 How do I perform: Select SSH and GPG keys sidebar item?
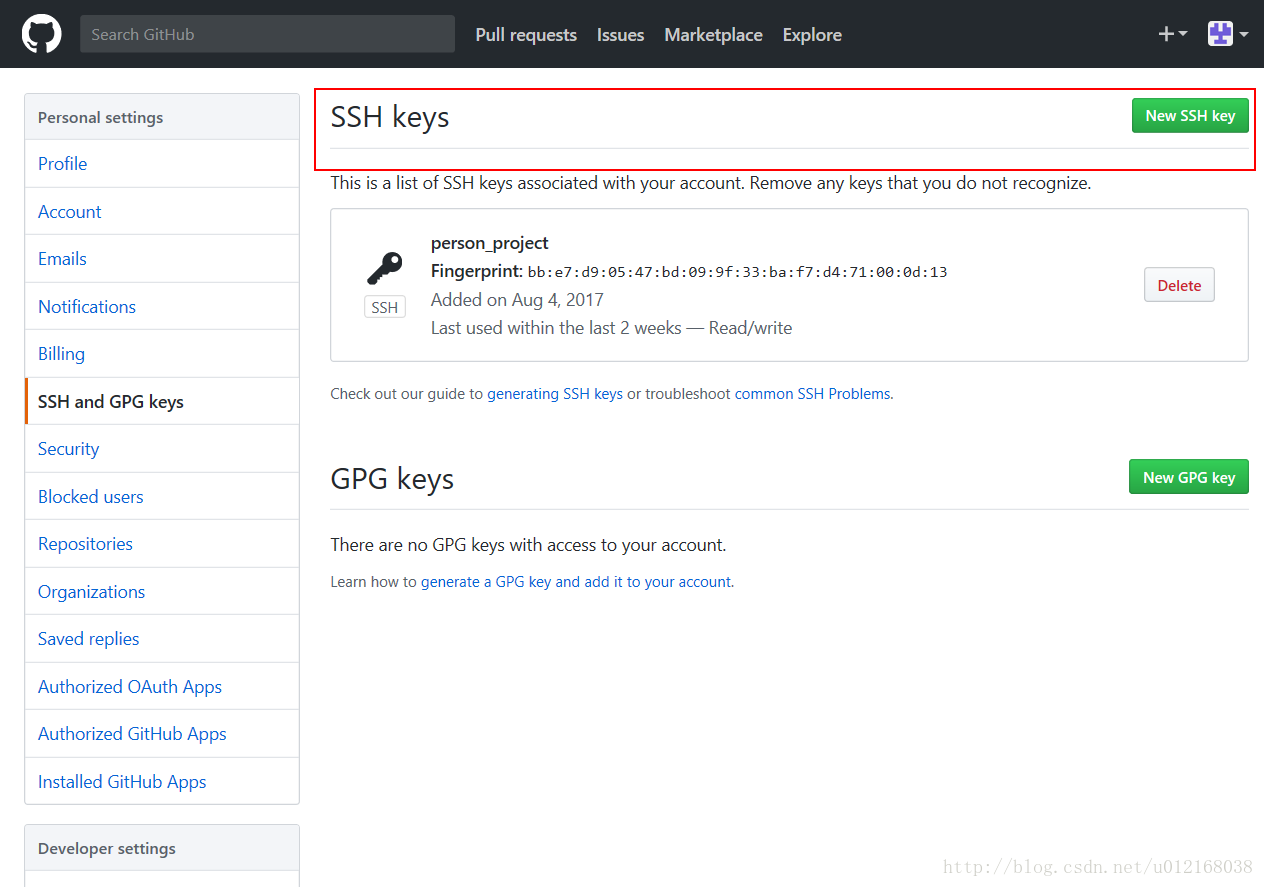point(162,402)
